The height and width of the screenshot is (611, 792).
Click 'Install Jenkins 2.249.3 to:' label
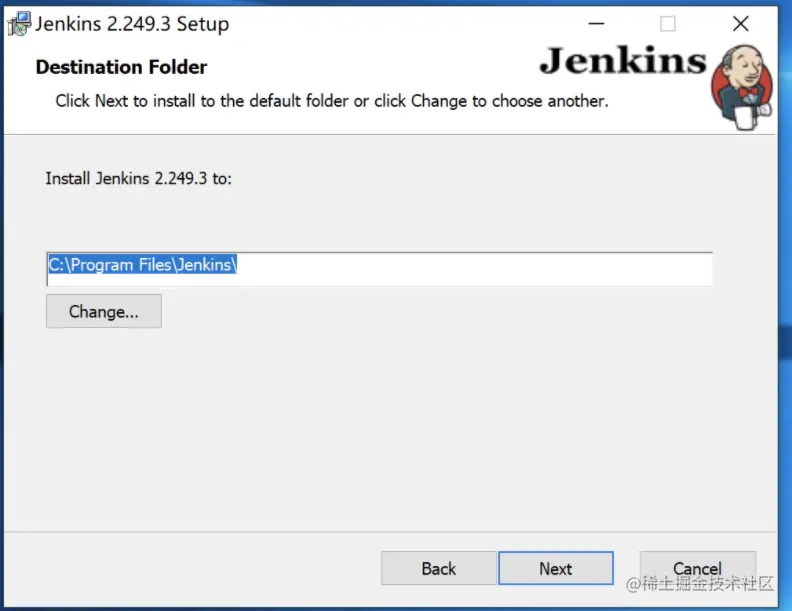(x=138, y=178)
